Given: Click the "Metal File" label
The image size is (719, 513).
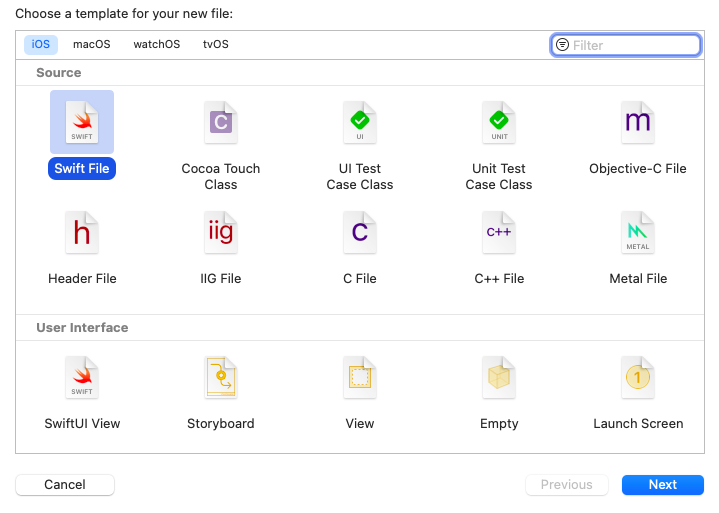Looking at the screenshot, I should (x=638, y=279).
